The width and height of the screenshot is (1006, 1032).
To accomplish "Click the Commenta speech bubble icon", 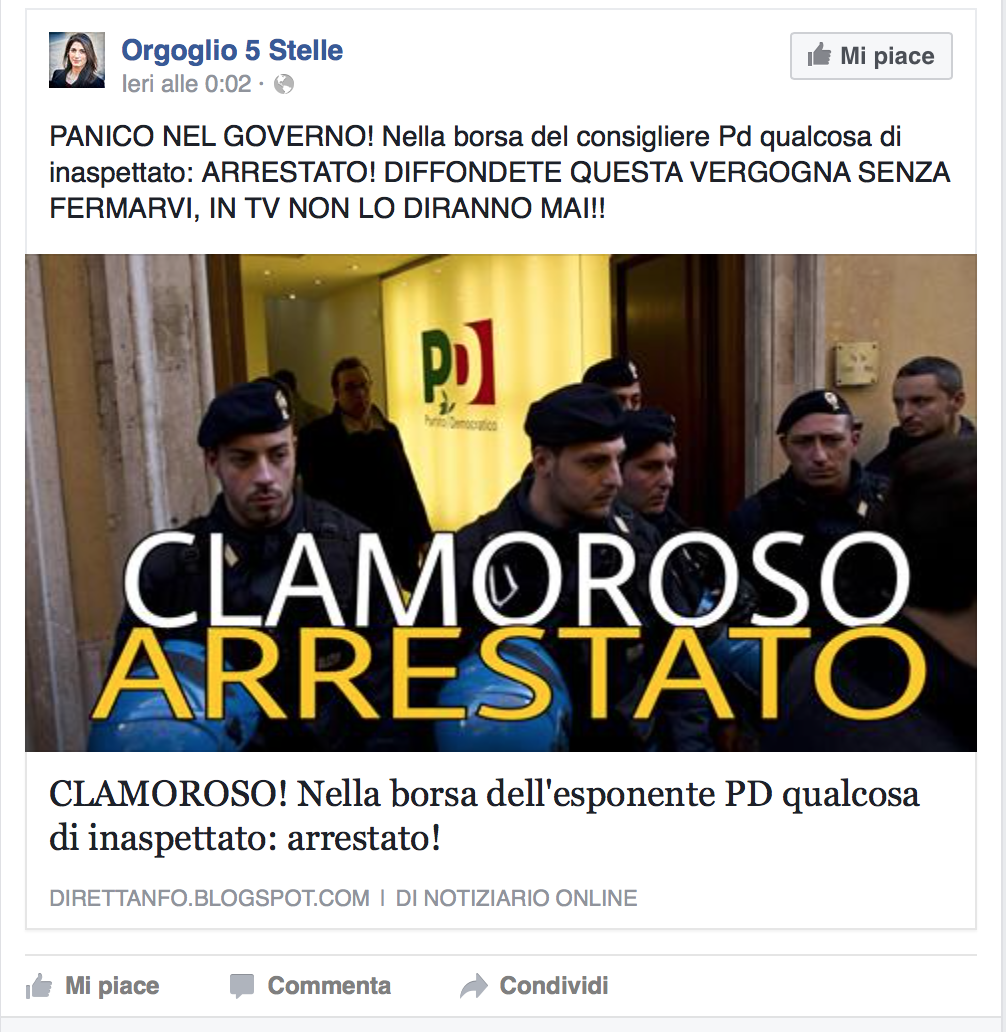I will pos(242,987).
